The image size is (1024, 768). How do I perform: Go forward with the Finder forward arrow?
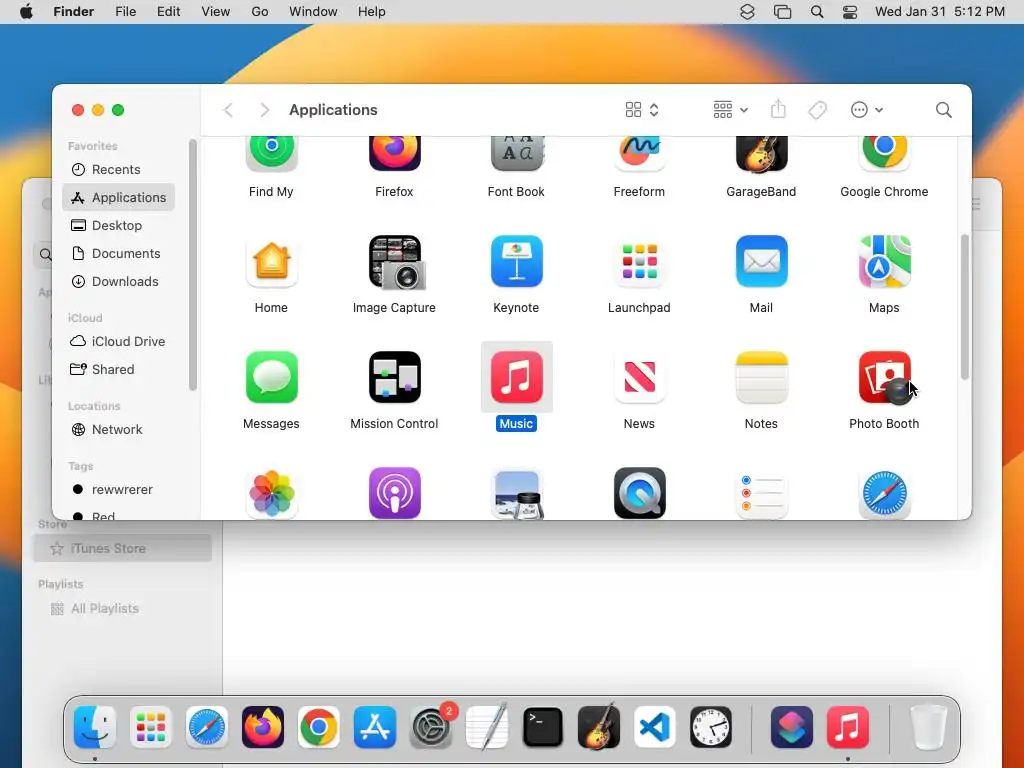264,110
